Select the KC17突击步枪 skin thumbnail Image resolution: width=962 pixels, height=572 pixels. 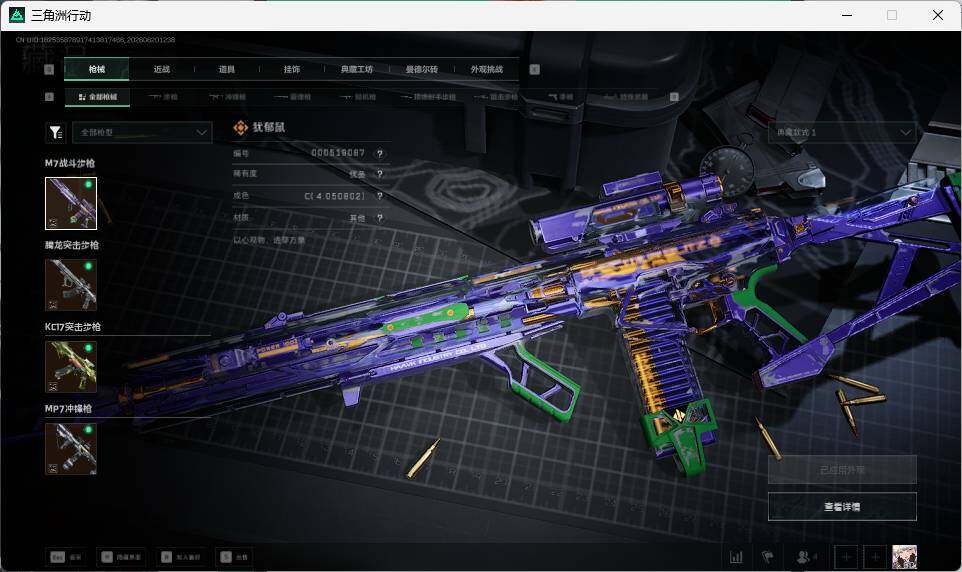click(71, 366)
